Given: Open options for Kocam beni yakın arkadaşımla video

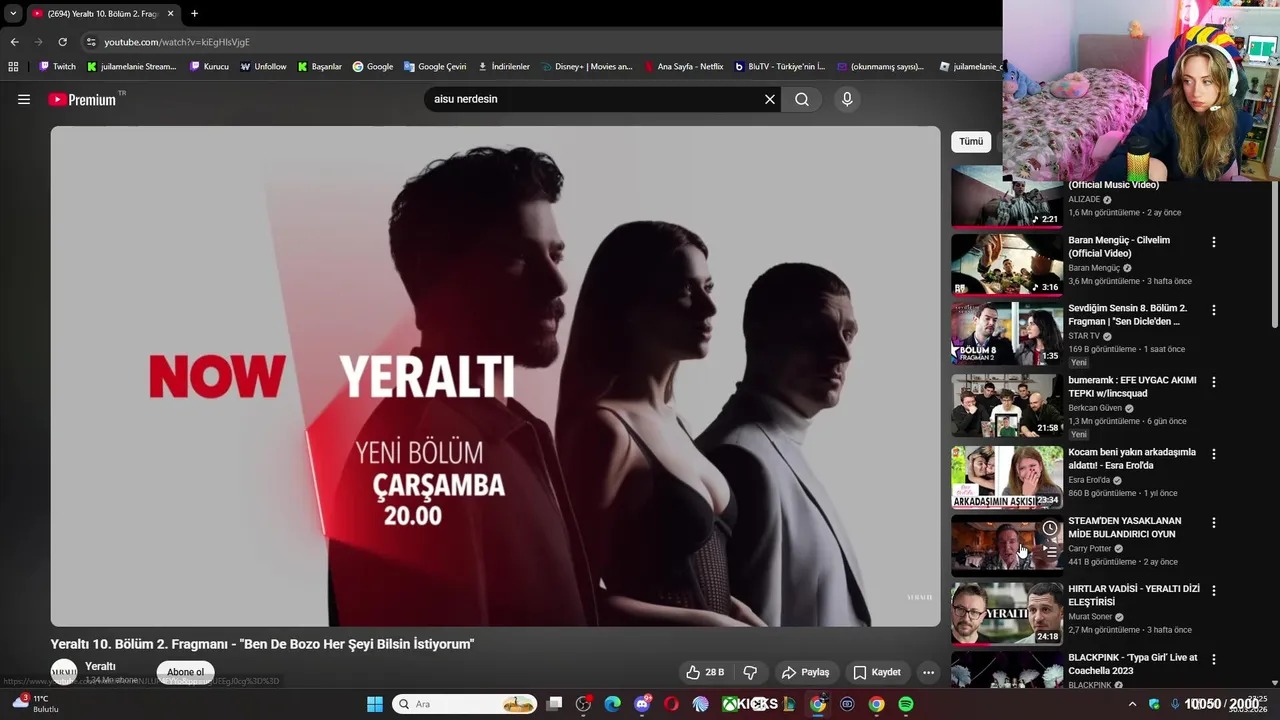Looking at the screenshot, I should [1214, 454].
